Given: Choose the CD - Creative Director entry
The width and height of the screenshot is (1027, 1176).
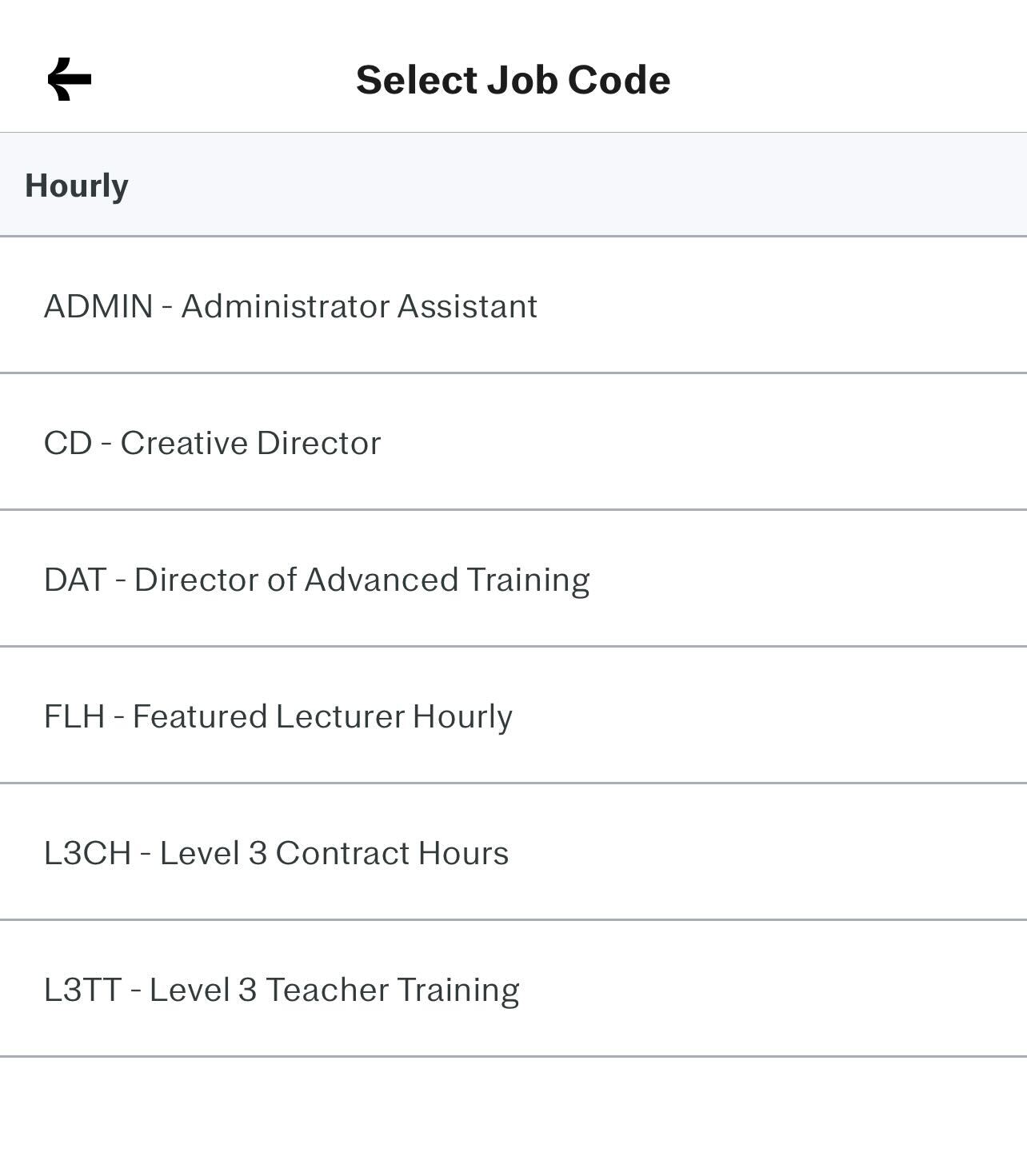Looking at the screenshot, I should (x=513, y=442).
